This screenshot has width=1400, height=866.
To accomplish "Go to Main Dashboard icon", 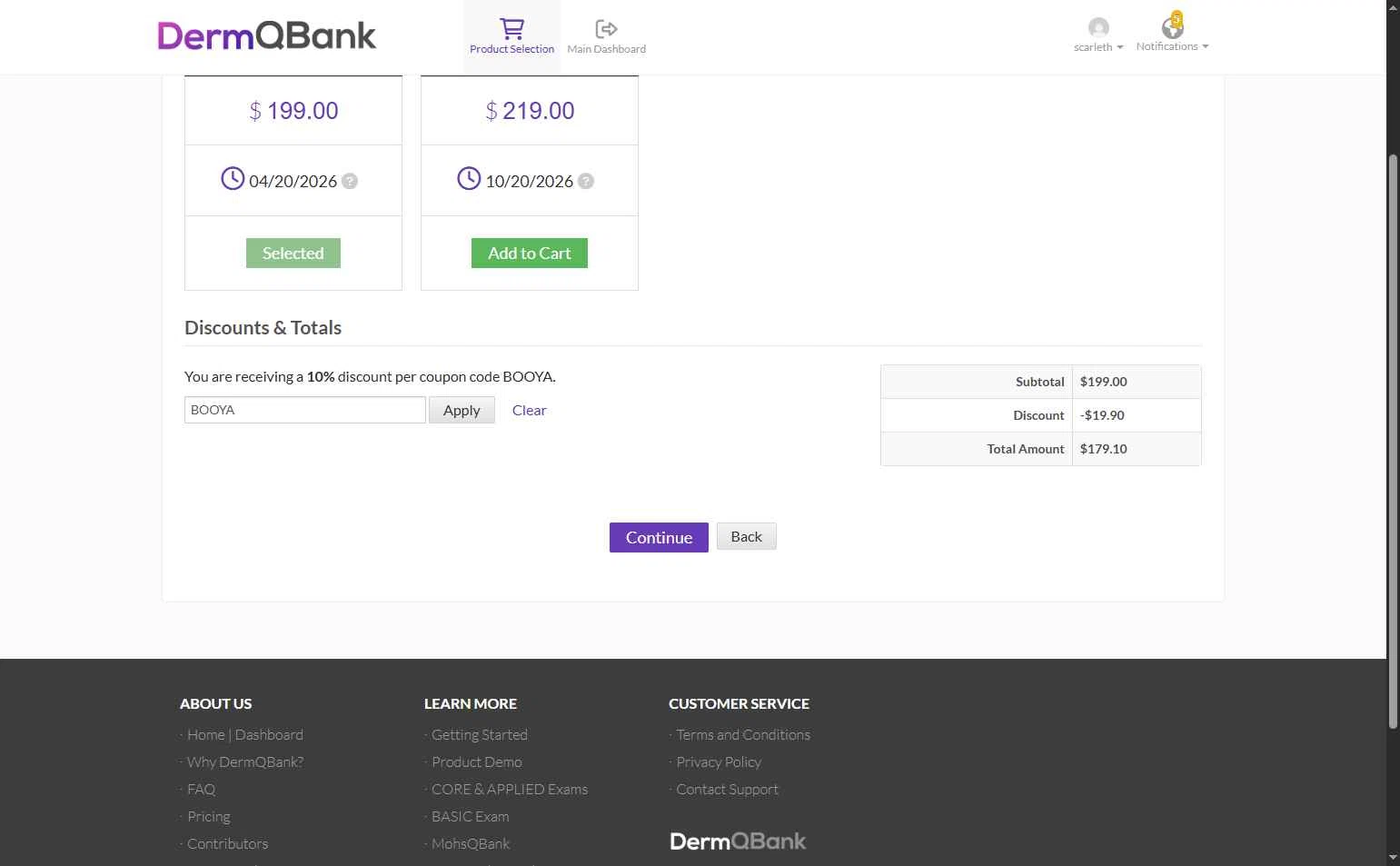I will click(x=606, y=29).
